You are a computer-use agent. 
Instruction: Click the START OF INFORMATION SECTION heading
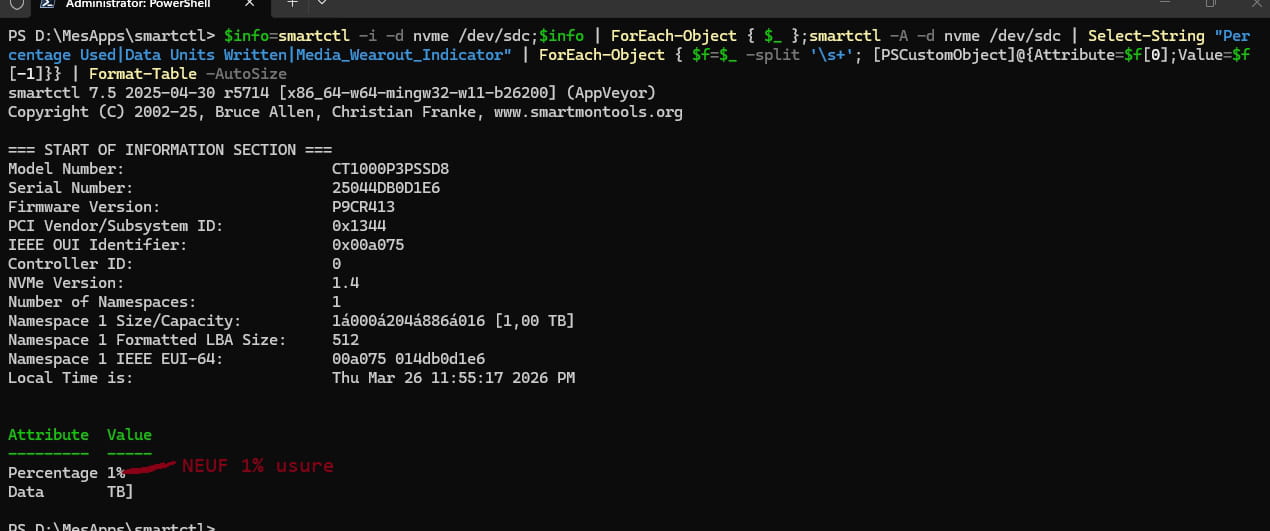(x=170, y=150)
